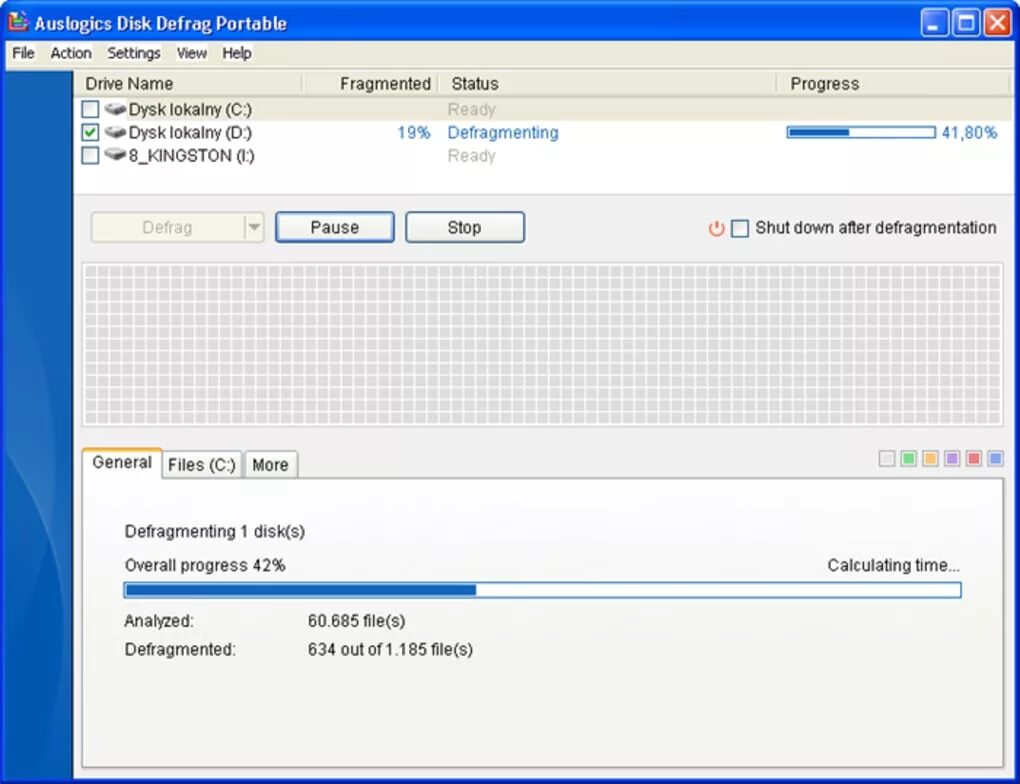The width and height of the screenshot is (1020, 784).
Task: Click the drive icon for 8_KINGSTON (I:)
Action: pyautogui.click(x=115, y=155)
